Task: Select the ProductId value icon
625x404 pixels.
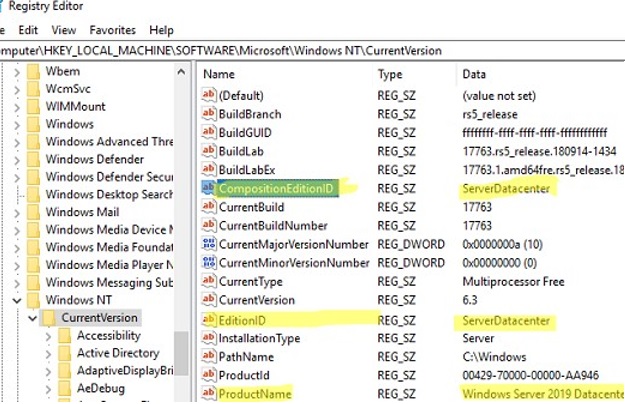Action: coord(209,375)
